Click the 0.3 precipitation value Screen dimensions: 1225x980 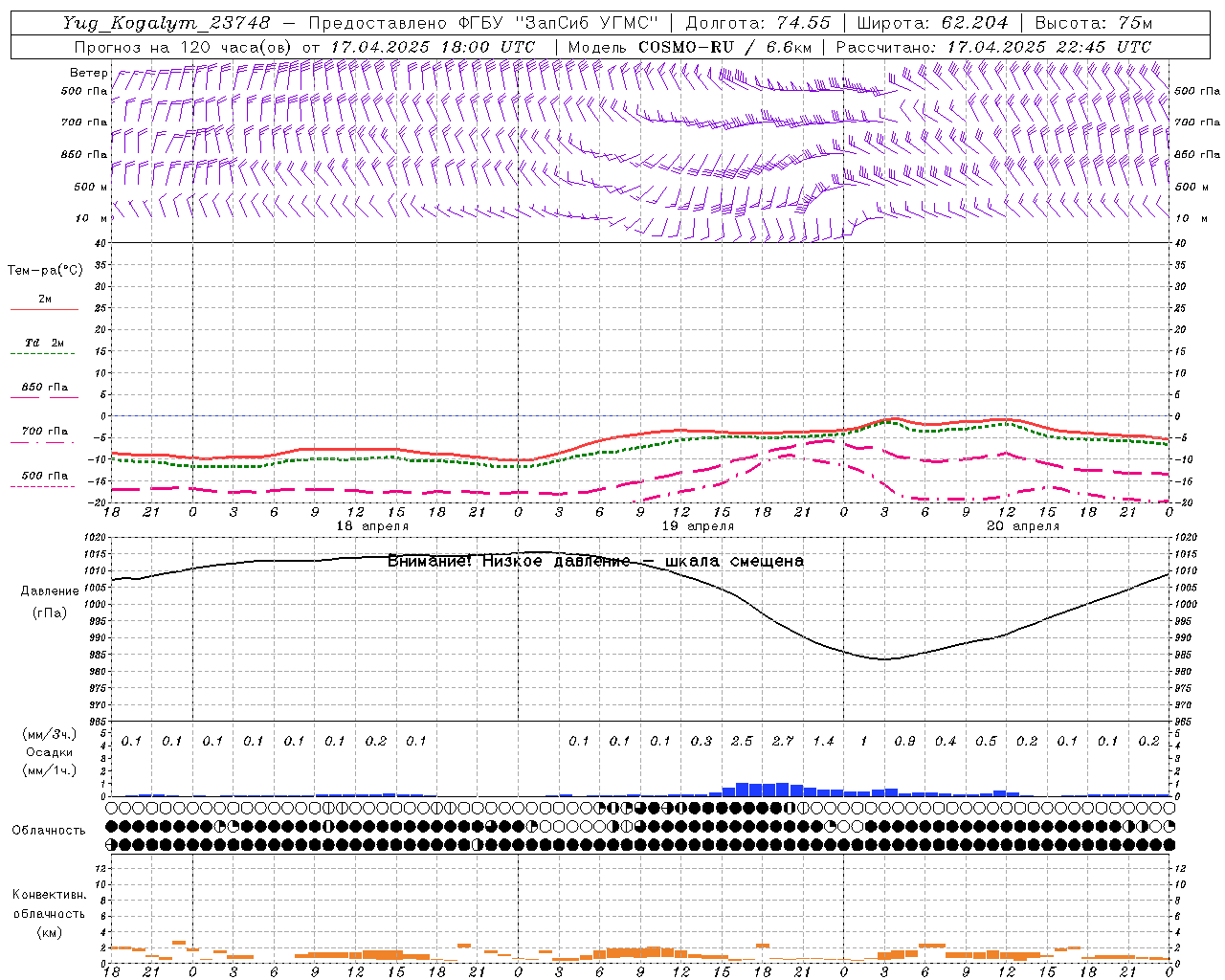pos(702,741)
